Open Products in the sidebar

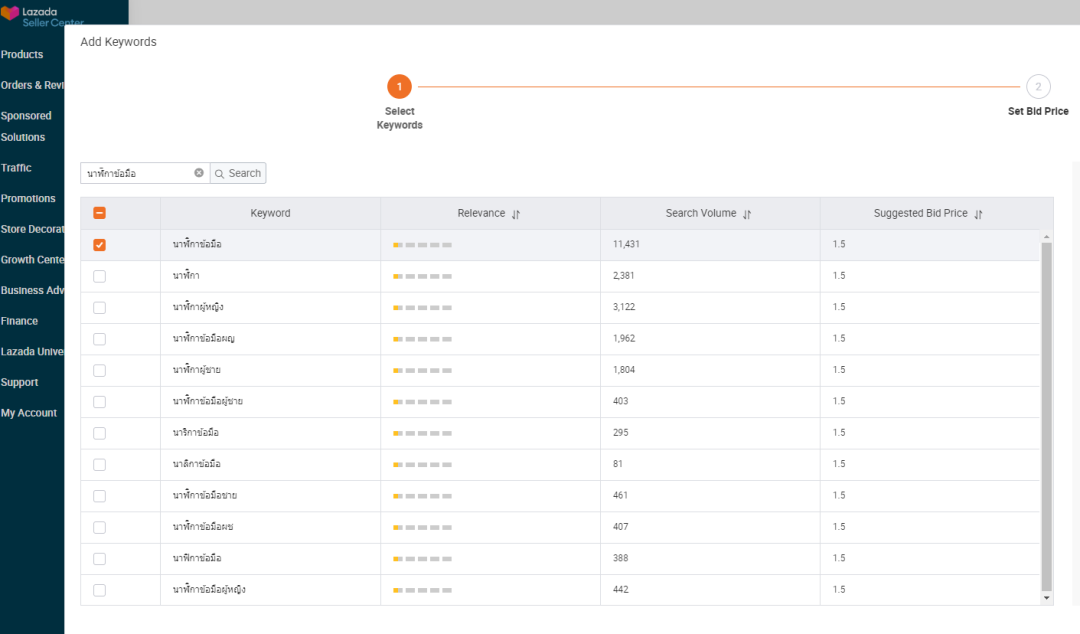point(22,54)
